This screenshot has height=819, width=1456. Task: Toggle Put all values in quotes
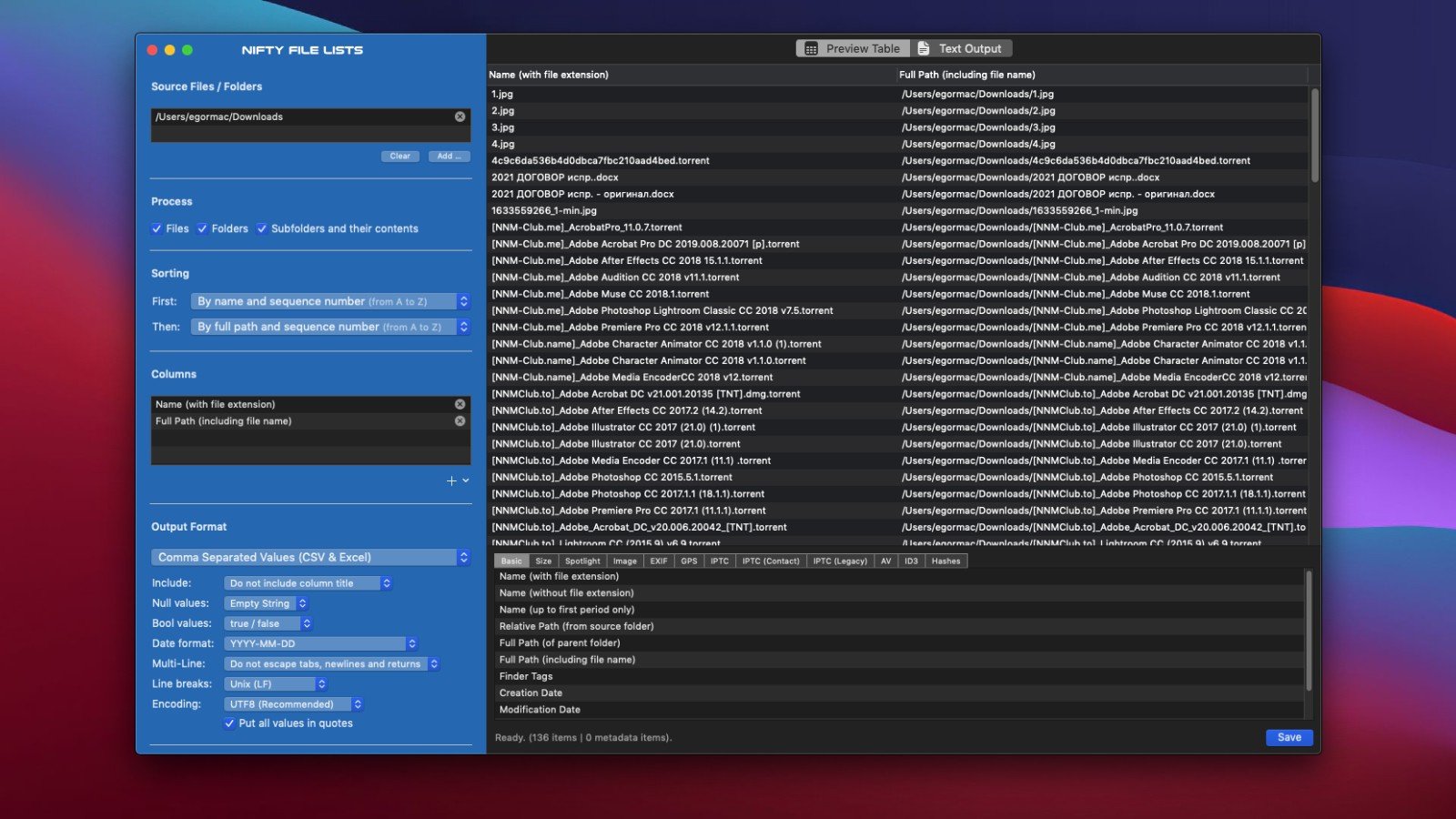click(x=229, y=723)
